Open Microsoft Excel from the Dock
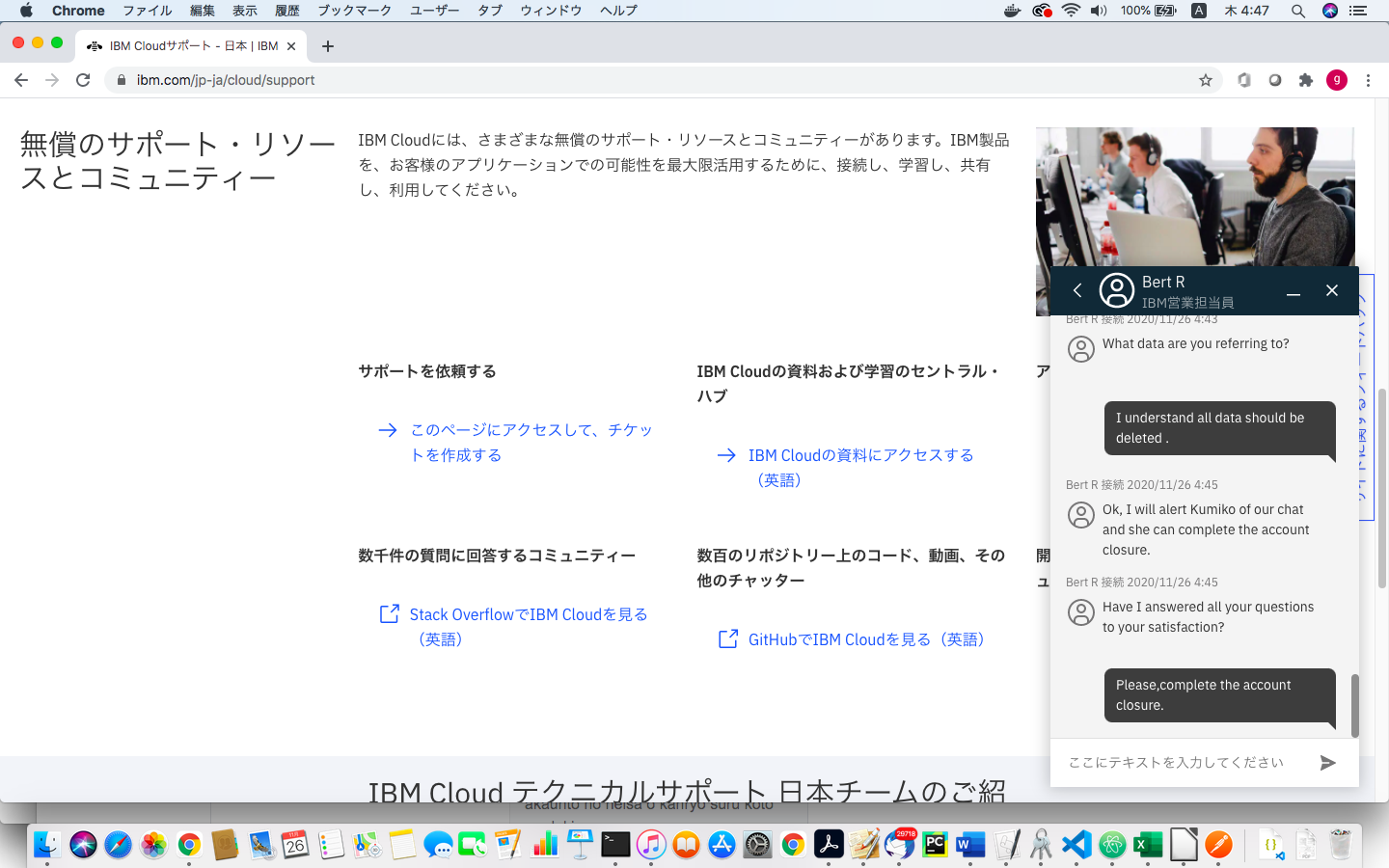Image resolution: width=1389 pixels, height=868 pixels. 1147,844
